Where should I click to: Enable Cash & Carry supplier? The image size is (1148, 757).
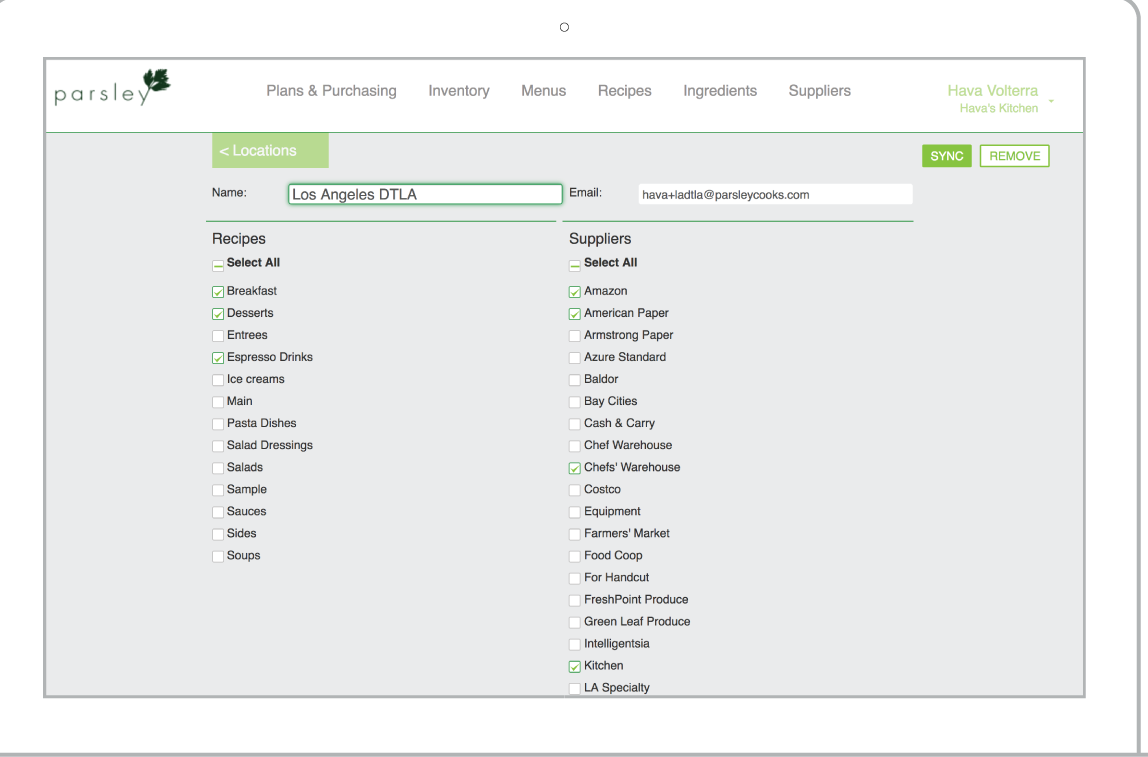(x=575, y=424)
